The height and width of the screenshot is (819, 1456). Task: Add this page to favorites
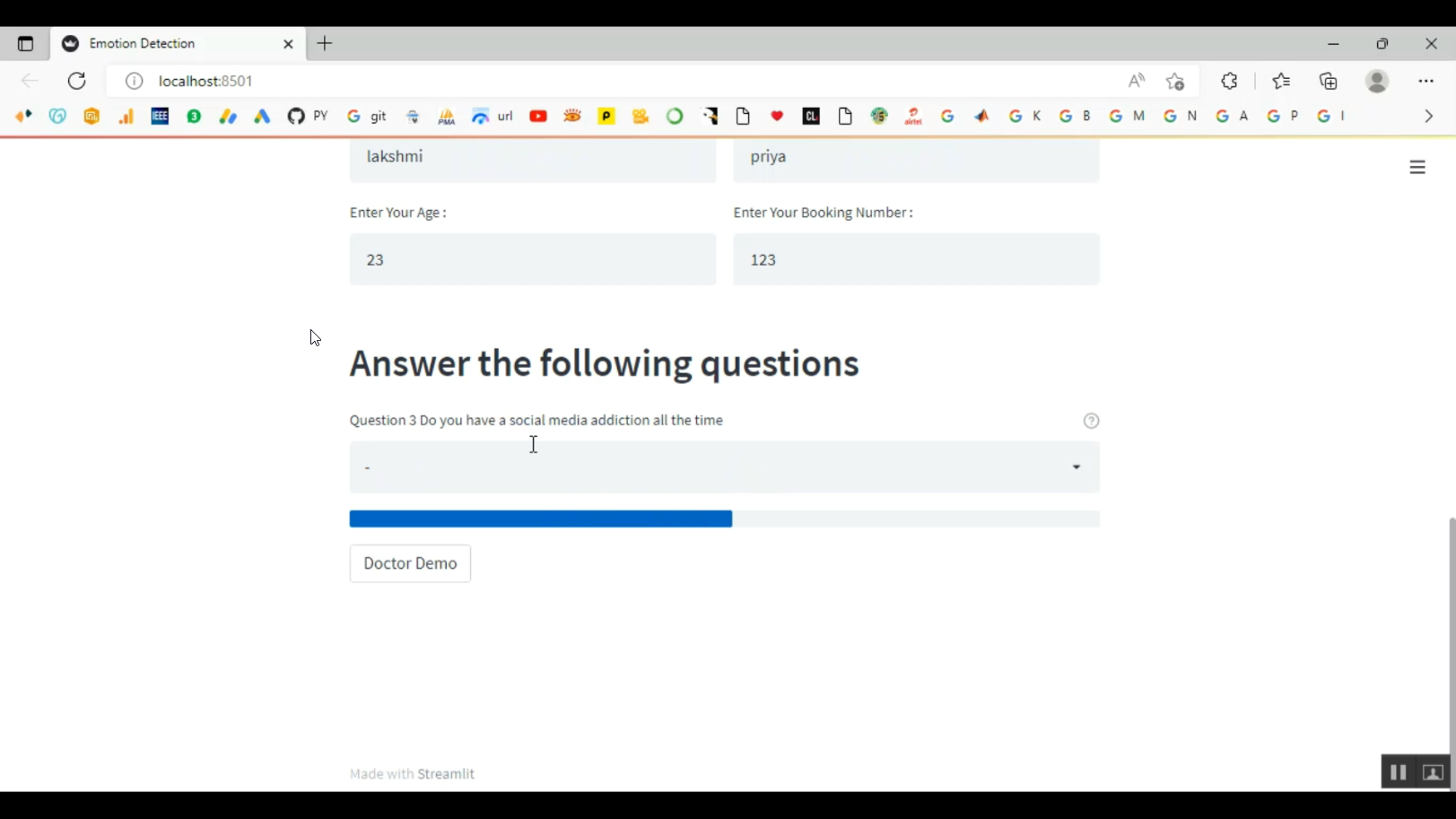pos(1175,81)
